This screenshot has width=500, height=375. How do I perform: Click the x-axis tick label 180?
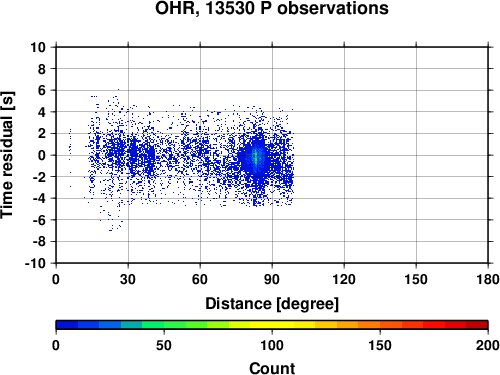(488, 279)
